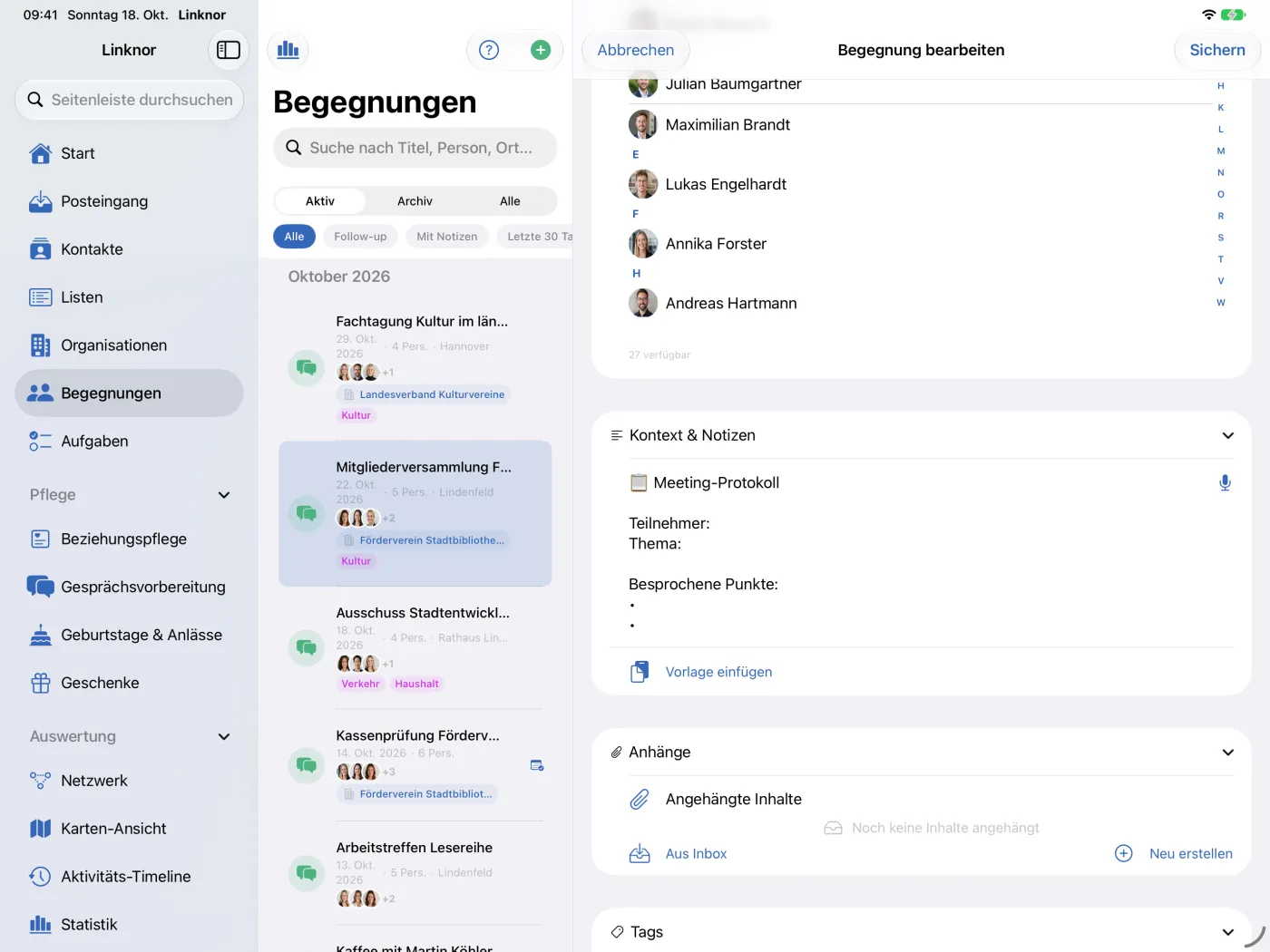Click the Vorlage einfügen clipboard icon

click(x=640, y=672)
